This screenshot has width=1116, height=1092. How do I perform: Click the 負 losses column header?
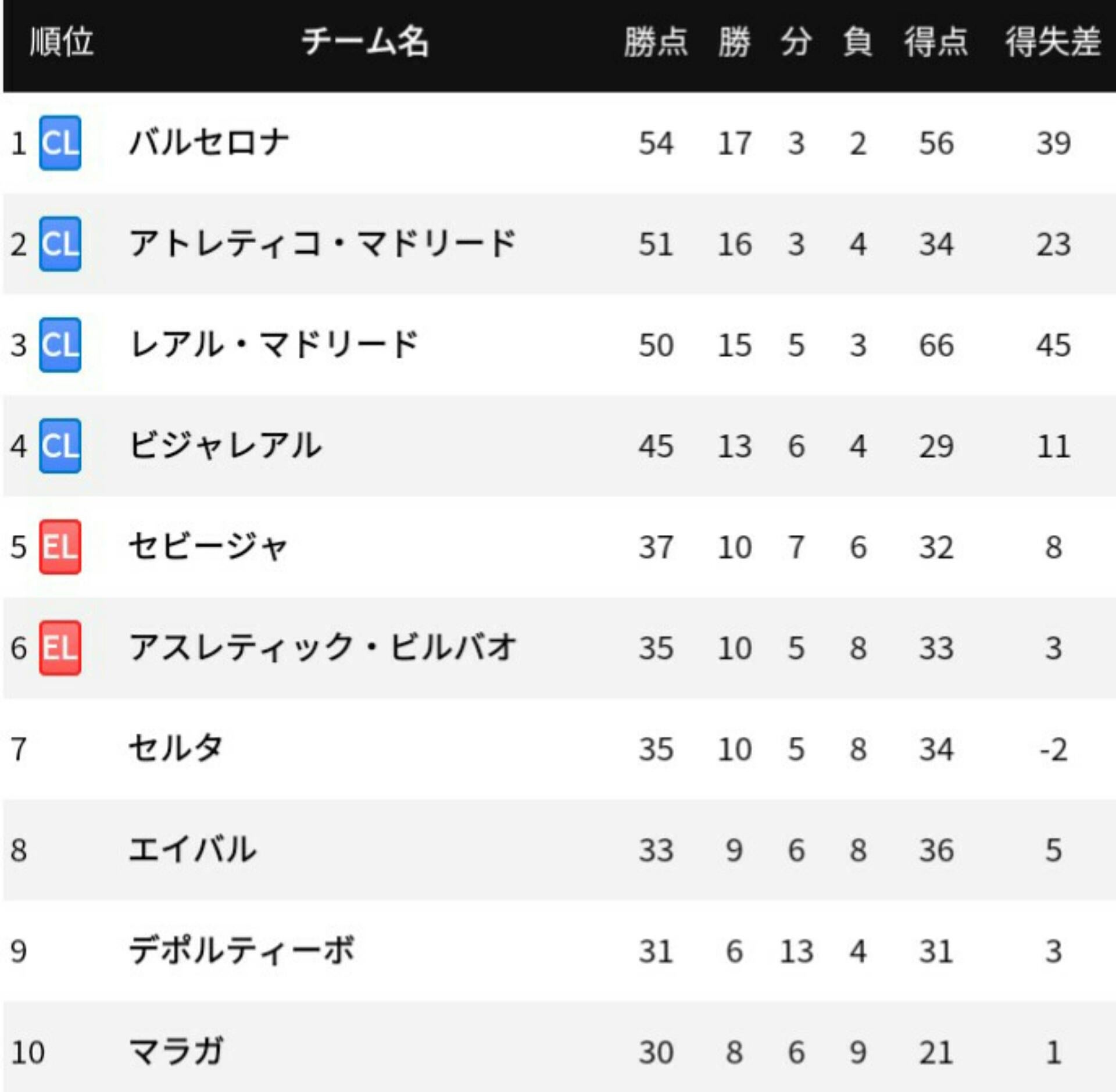[858, 42]
